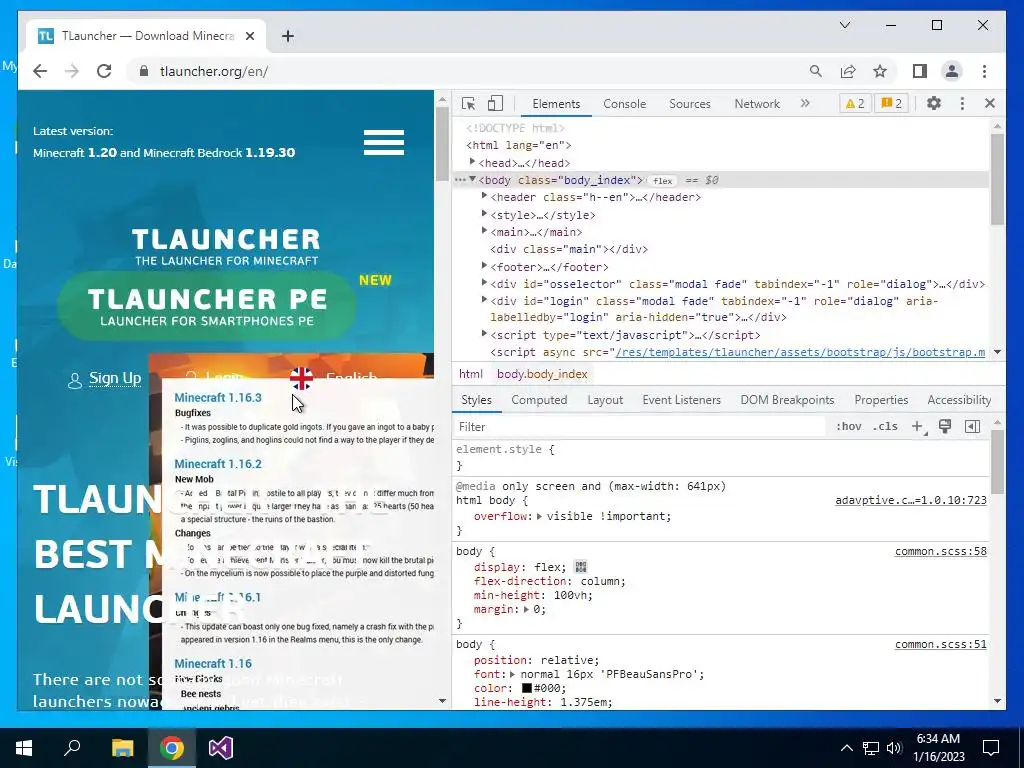Expand the style element node
1024x768 pixels.
(x=484, y=214)
